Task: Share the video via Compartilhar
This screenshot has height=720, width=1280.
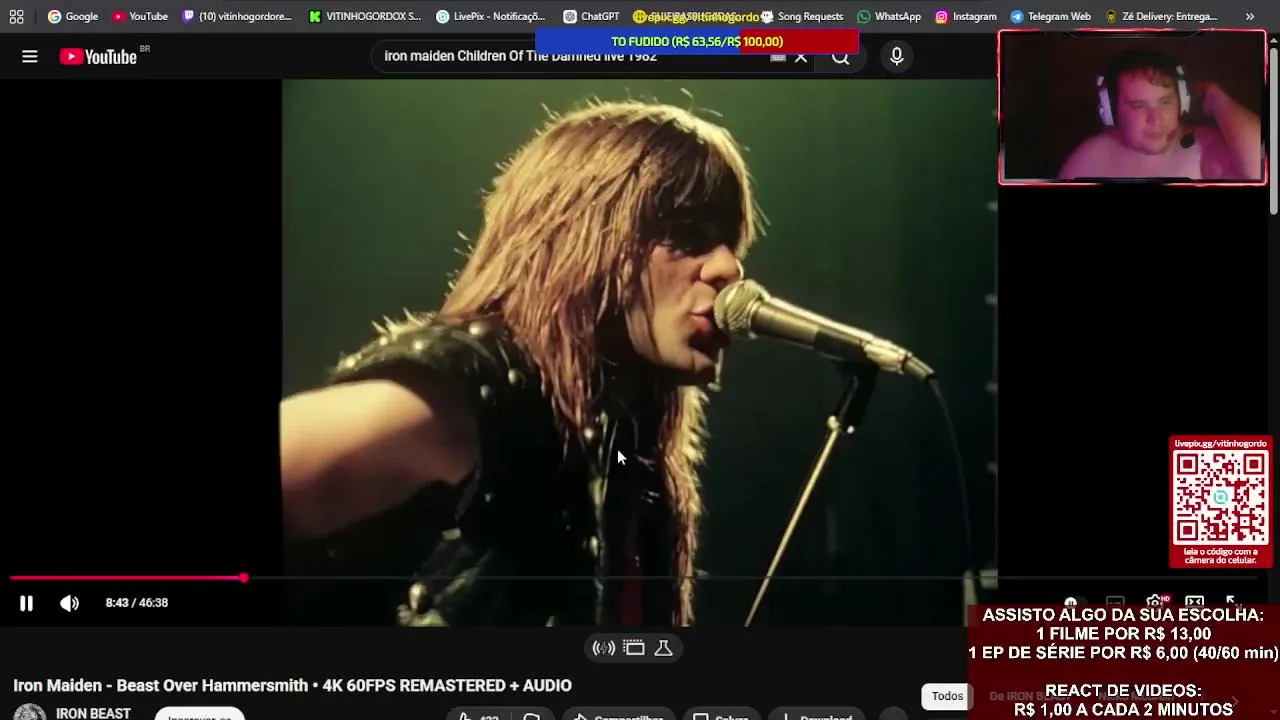Action: (619, 716)
